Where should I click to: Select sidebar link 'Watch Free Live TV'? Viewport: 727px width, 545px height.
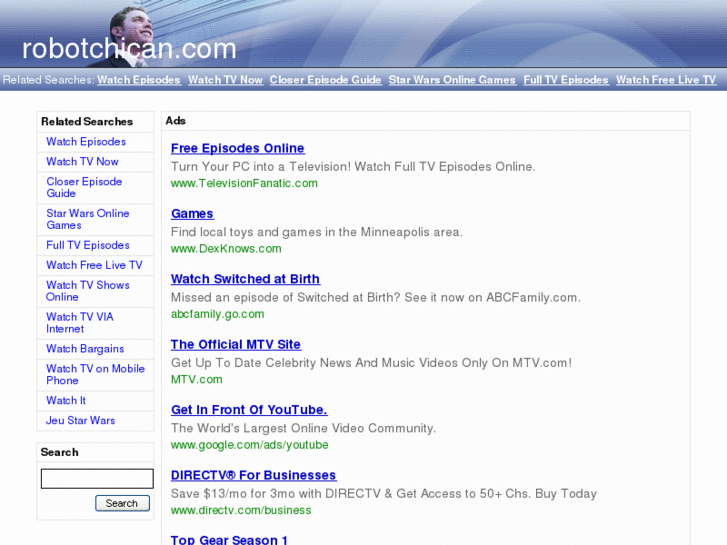pyautogui.click(x=94, y=265)
